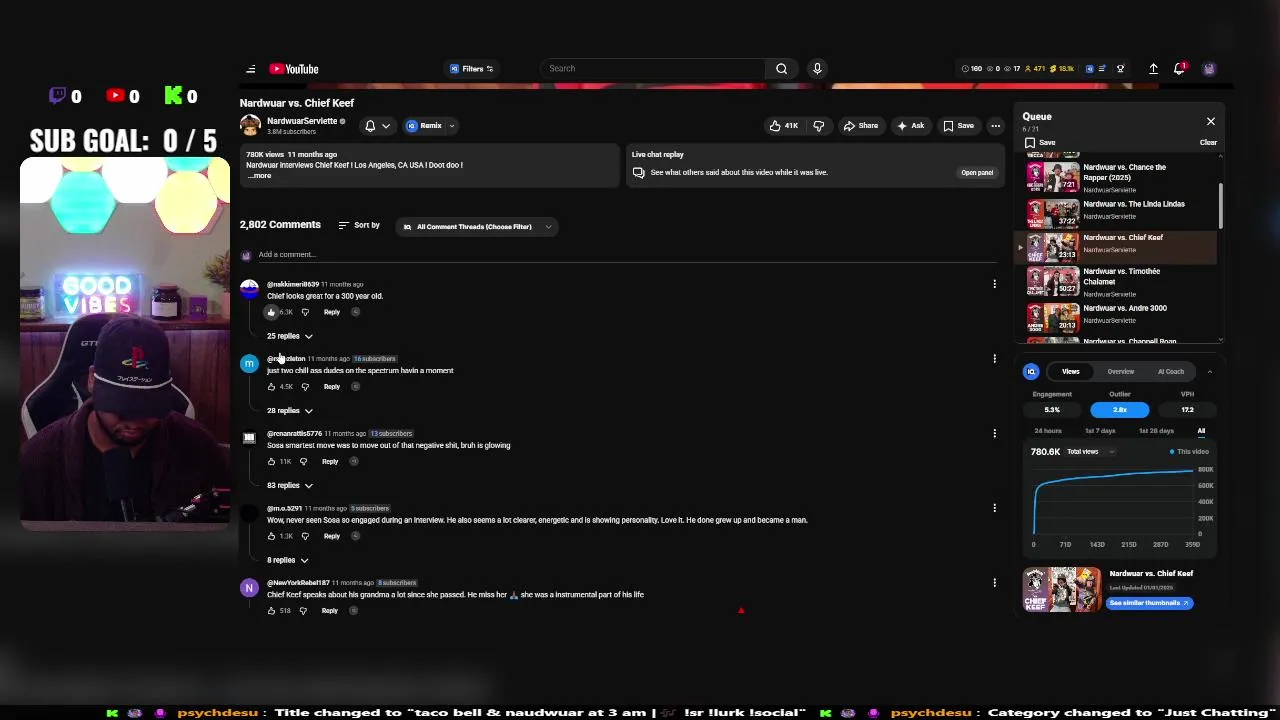The image size is (1280, 720).
Task: Clear the queue
Action: click(x=1208, y=143)
